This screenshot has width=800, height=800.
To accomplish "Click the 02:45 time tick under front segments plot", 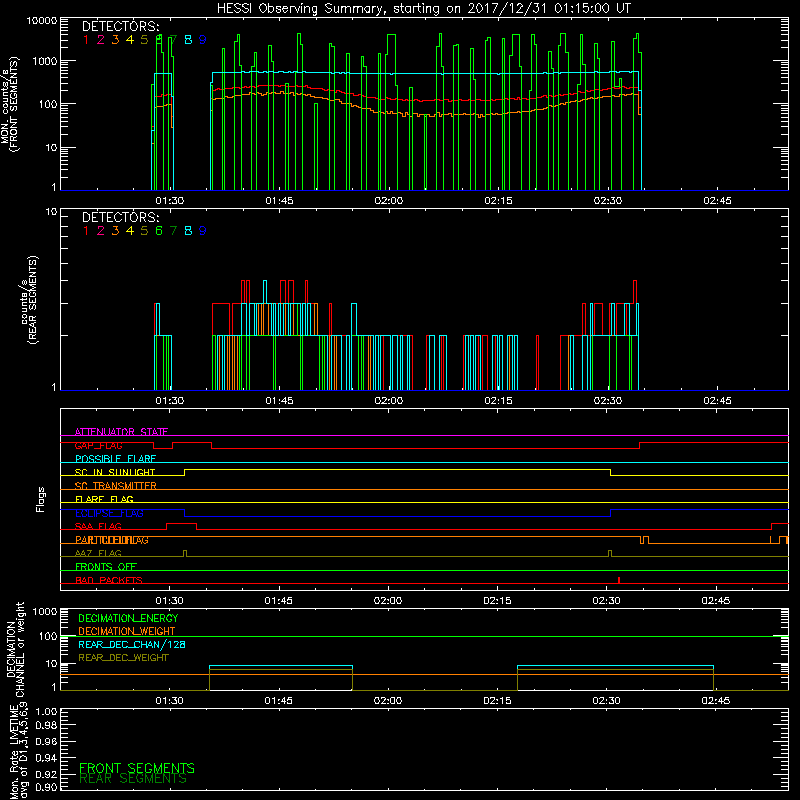I will click(717, 201).
